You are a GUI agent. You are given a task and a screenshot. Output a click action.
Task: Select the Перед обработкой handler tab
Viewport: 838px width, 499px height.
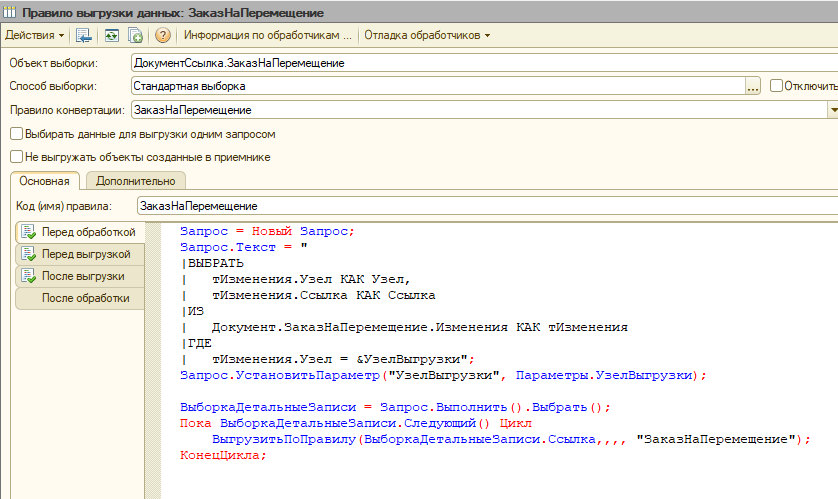[x=80, y=232]
